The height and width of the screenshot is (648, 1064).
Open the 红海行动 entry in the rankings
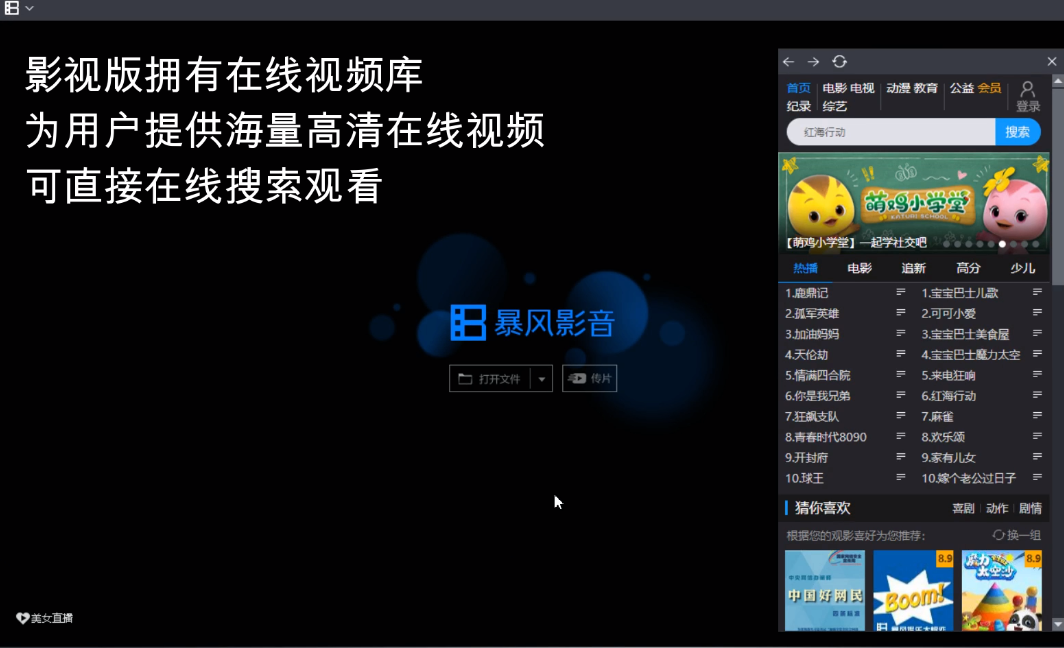click(x=949, y=395)
